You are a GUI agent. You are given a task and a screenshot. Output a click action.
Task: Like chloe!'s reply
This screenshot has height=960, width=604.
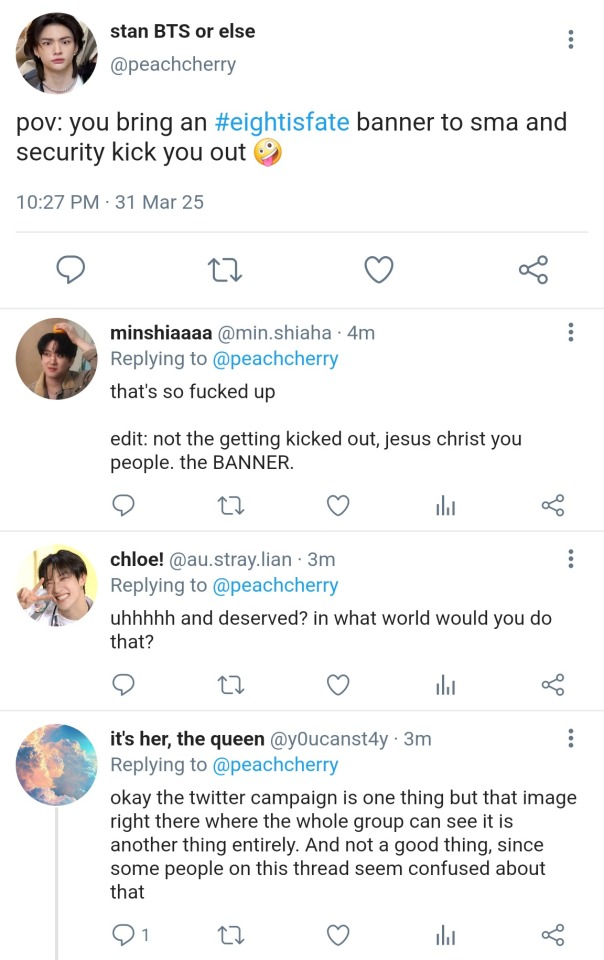click(x=338, y=684)
